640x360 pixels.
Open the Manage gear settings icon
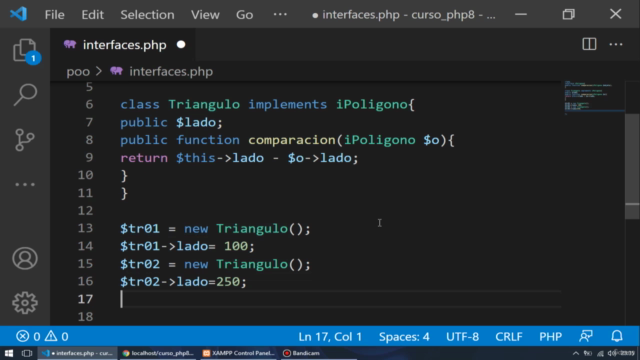[x=25, y=302]
